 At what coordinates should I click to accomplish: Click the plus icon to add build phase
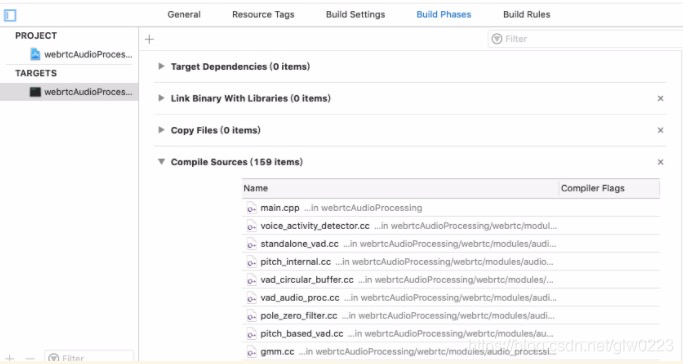pyautogui.click(x=149, y=39)
